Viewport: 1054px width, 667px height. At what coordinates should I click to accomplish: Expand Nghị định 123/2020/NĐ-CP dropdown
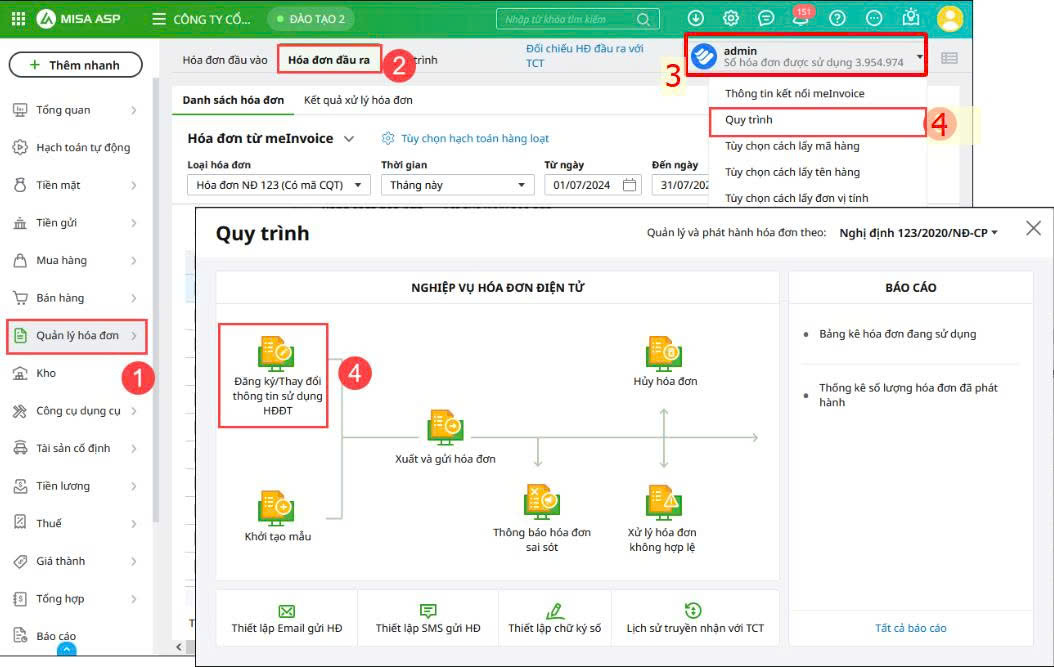(918, 233)
